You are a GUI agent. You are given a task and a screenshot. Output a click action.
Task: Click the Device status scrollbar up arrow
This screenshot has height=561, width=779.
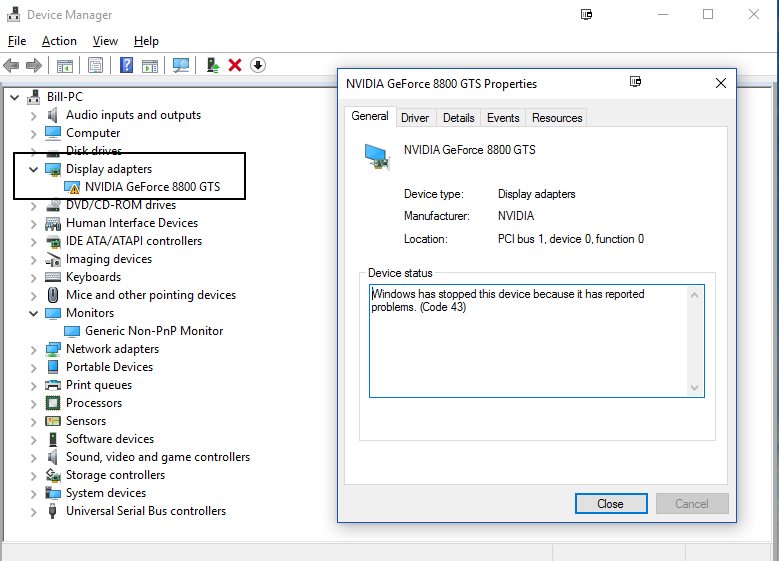pos(695,295)
